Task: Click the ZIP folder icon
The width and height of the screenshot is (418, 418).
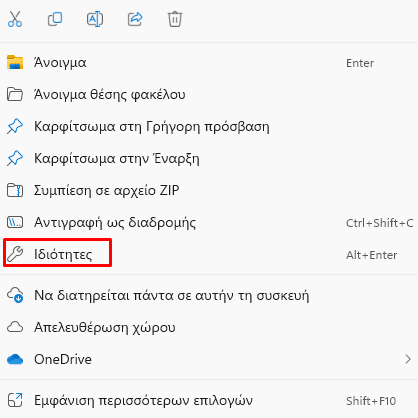Action: coord(15,190)
